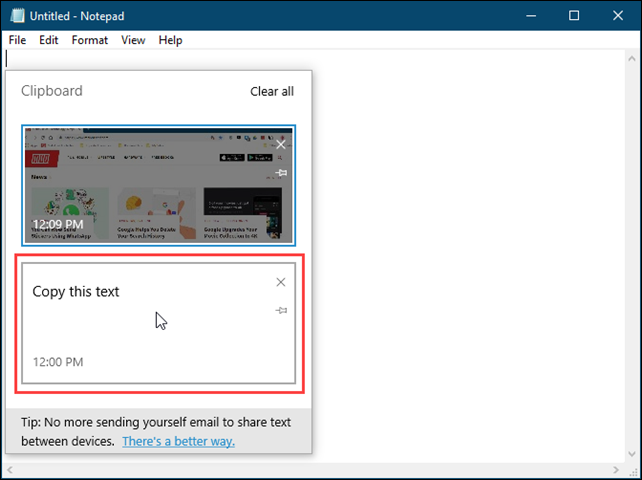The height and width of the screenshot is (480, 642).
Task: Open the File menu
Action: (17, 40)
